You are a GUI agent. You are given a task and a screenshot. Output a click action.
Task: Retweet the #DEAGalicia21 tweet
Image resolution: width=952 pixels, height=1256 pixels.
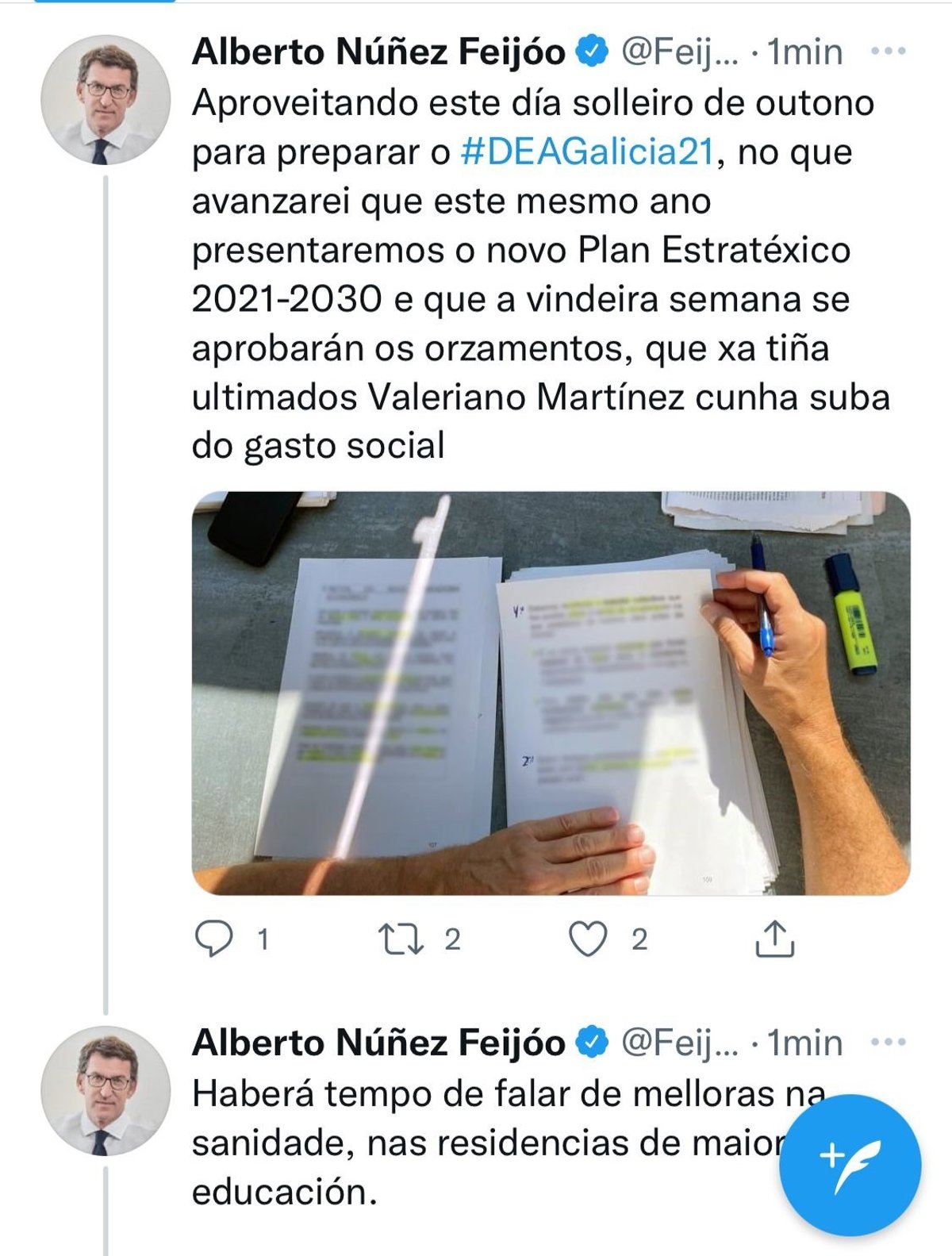pyautogui.click(x=403, y=939)
